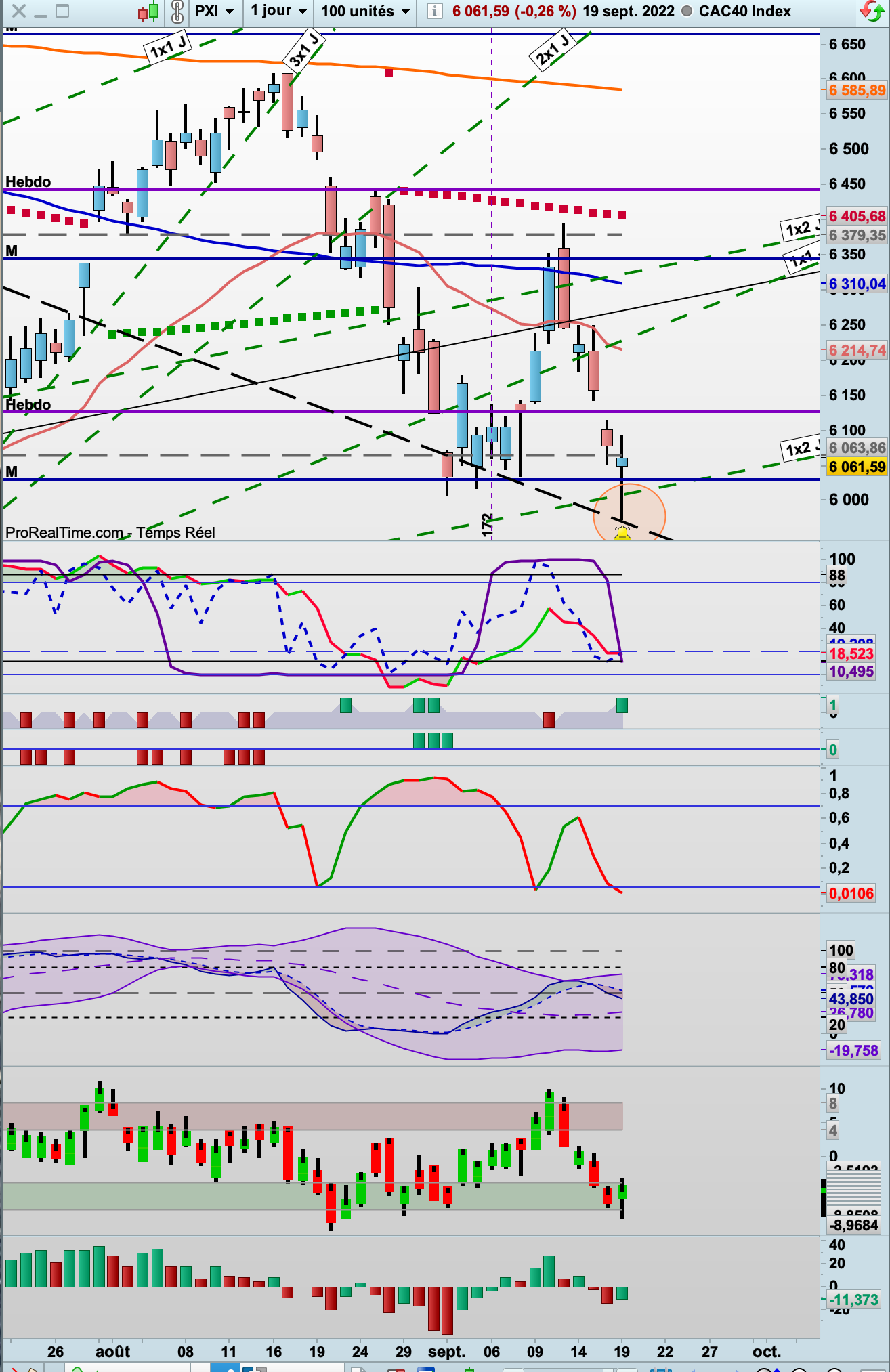Select the '3x1 J' Gann line label
This screenshot has height=1372, width=890.
pos(304,50)
